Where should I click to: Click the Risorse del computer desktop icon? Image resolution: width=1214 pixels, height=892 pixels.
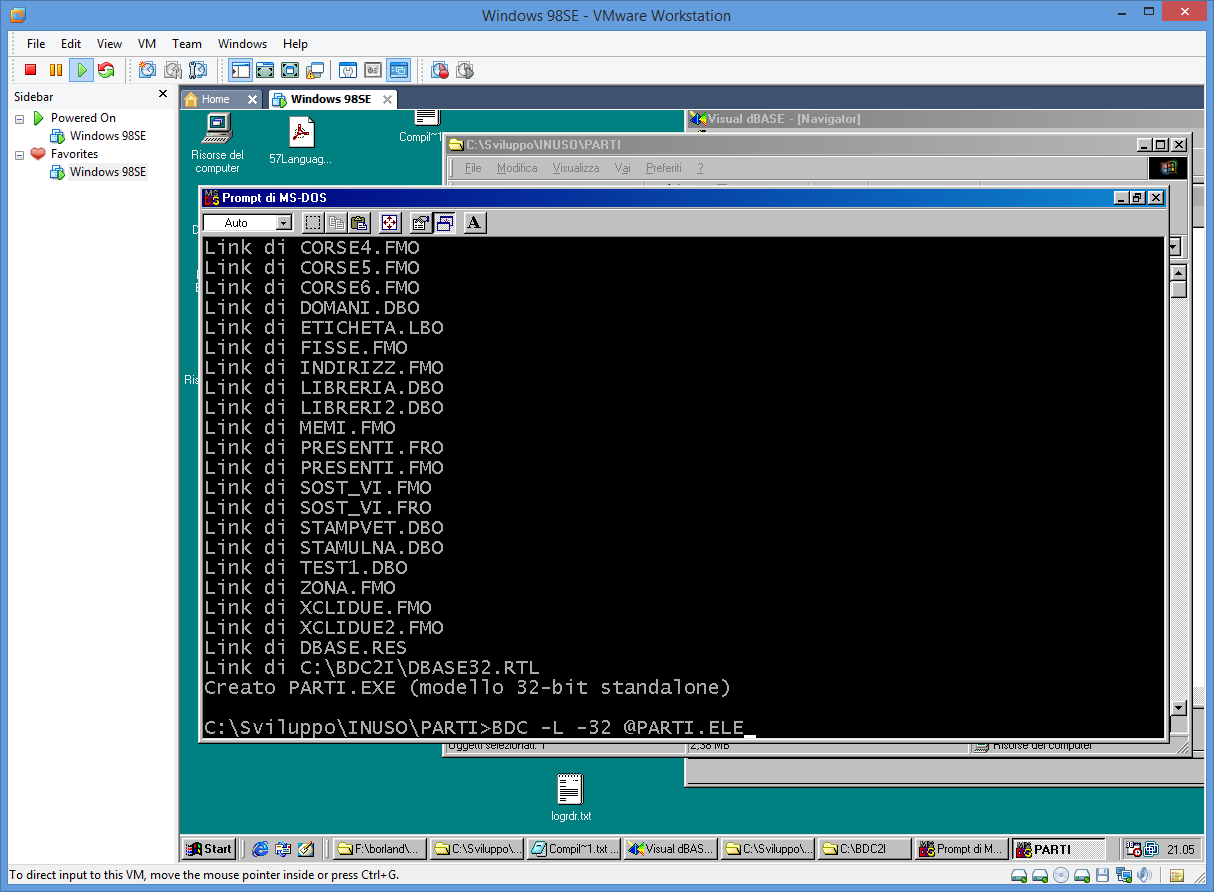pos(217,142)
